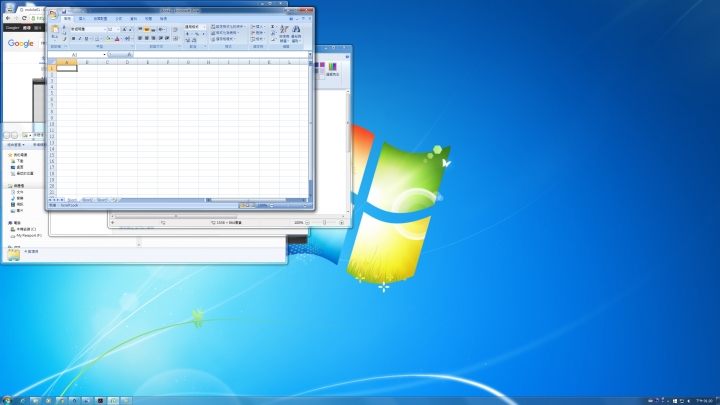Screen dimensions: 720x405
Task: Switch to the Formulas ribbon tab
Action: [x=118, y=18]
